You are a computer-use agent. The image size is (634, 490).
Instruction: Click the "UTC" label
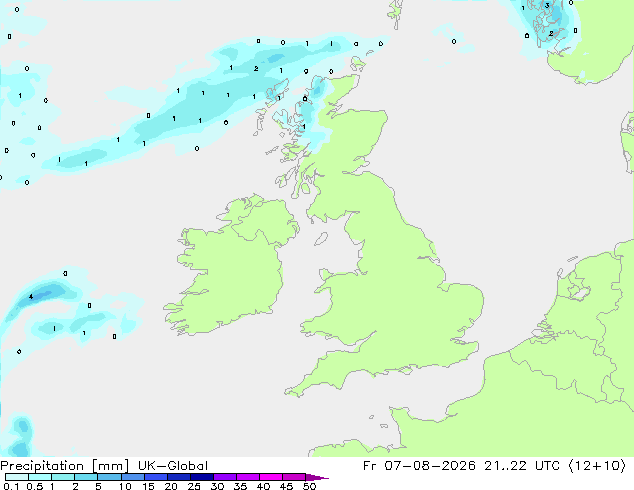[x=547, y=466]
